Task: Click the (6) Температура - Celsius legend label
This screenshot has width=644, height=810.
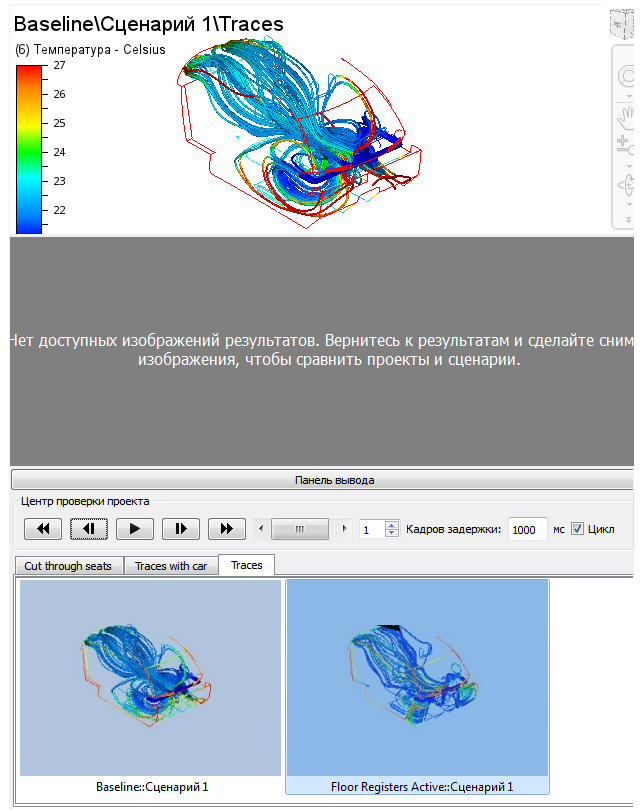Action: click(x=90, y=50)
